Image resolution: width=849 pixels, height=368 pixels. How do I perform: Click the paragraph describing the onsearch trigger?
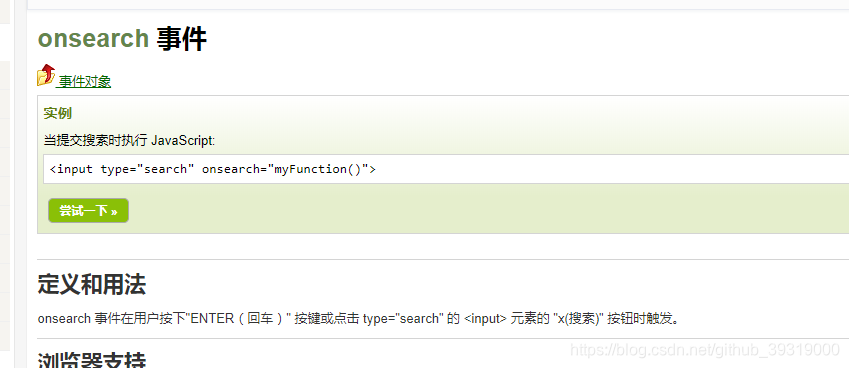[358, 319]
